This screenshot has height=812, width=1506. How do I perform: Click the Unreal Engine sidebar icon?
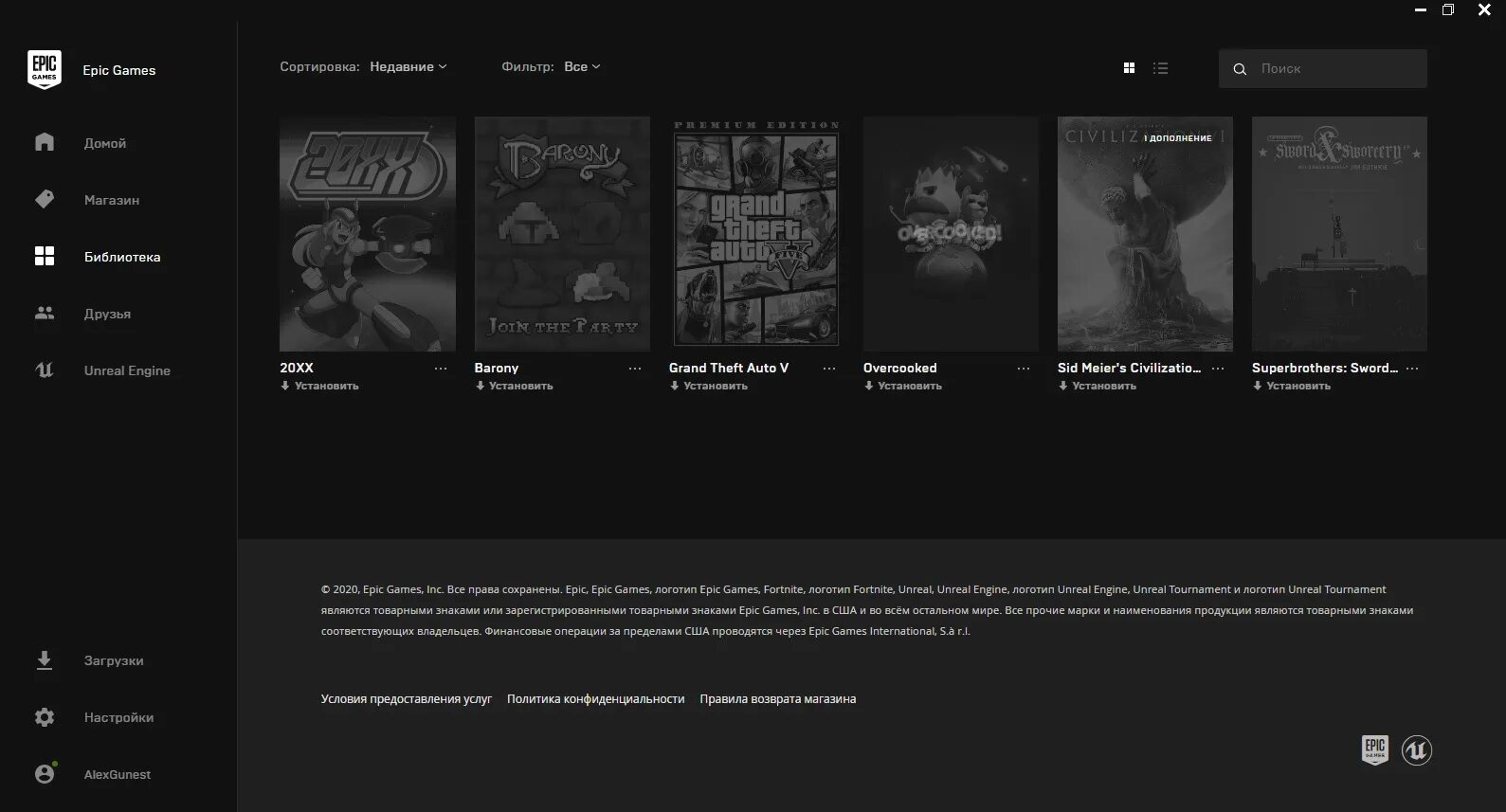45,370
